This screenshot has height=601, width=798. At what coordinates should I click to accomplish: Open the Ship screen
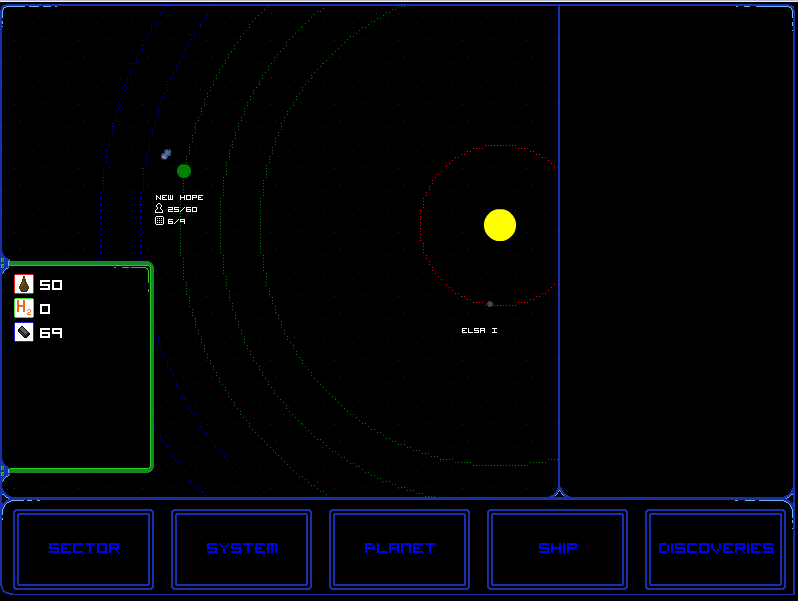[x=558, y=549]
